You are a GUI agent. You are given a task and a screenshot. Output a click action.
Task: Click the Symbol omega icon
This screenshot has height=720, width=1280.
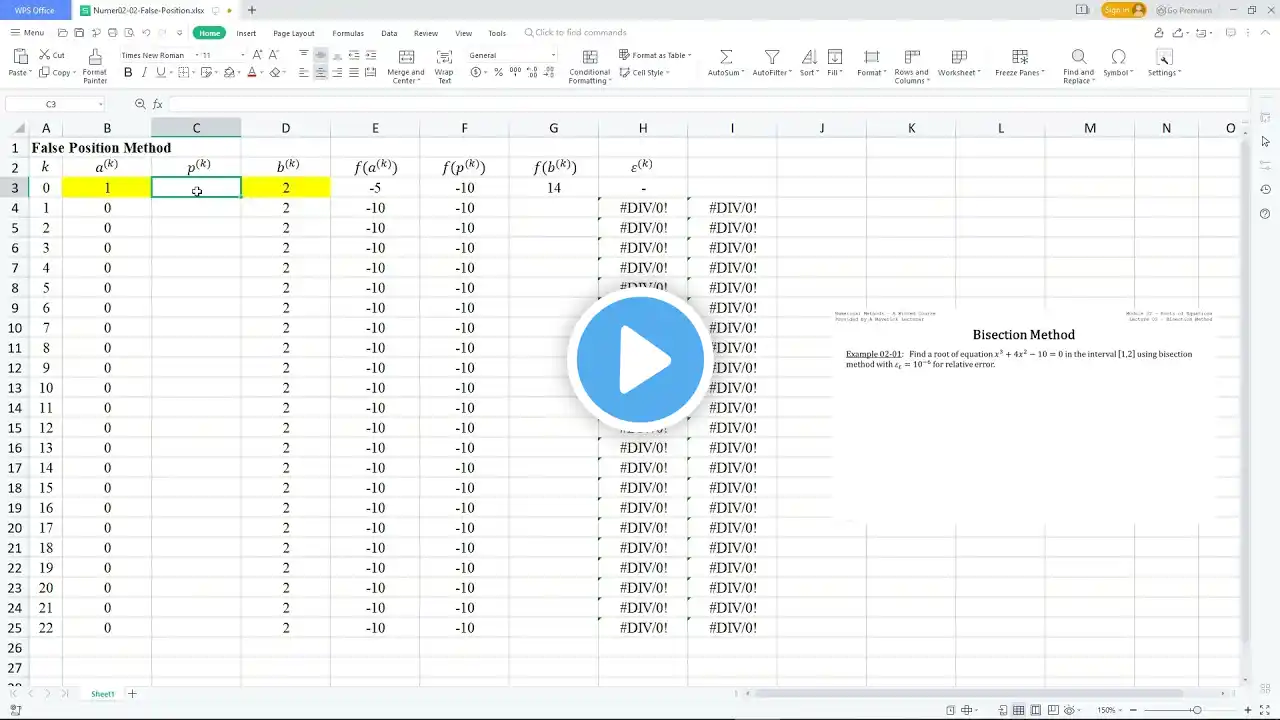pos(1118,57)
